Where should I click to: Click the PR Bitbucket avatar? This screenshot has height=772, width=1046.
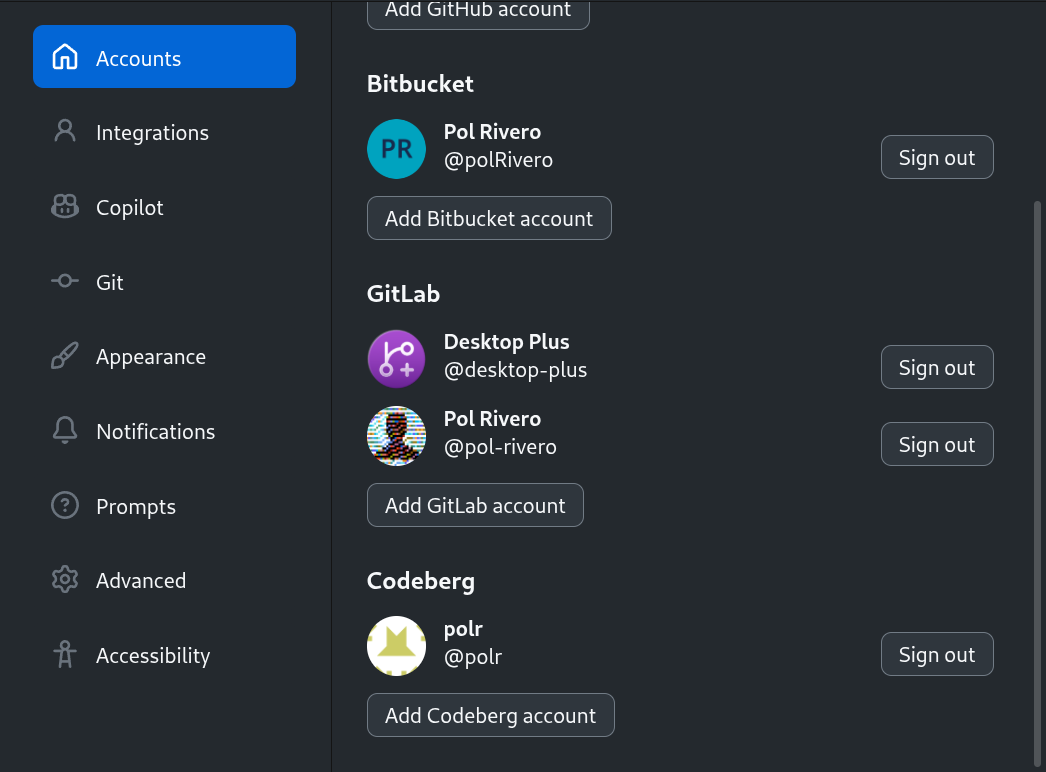pyautogui.click(x=396, y=149)
